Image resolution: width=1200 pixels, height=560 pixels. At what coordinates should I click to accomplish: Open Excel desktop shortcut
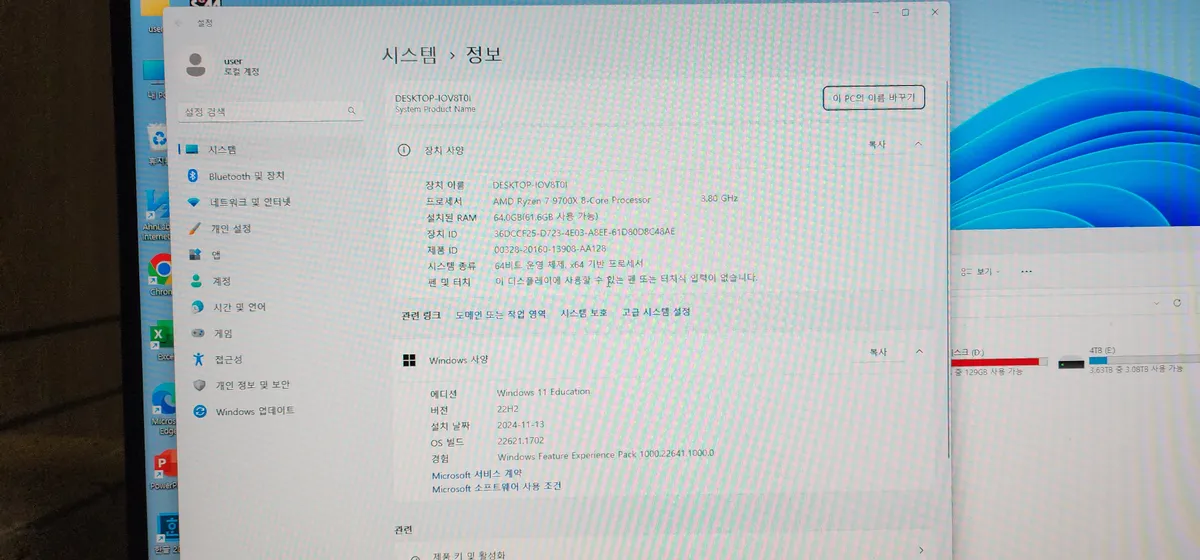161,337
